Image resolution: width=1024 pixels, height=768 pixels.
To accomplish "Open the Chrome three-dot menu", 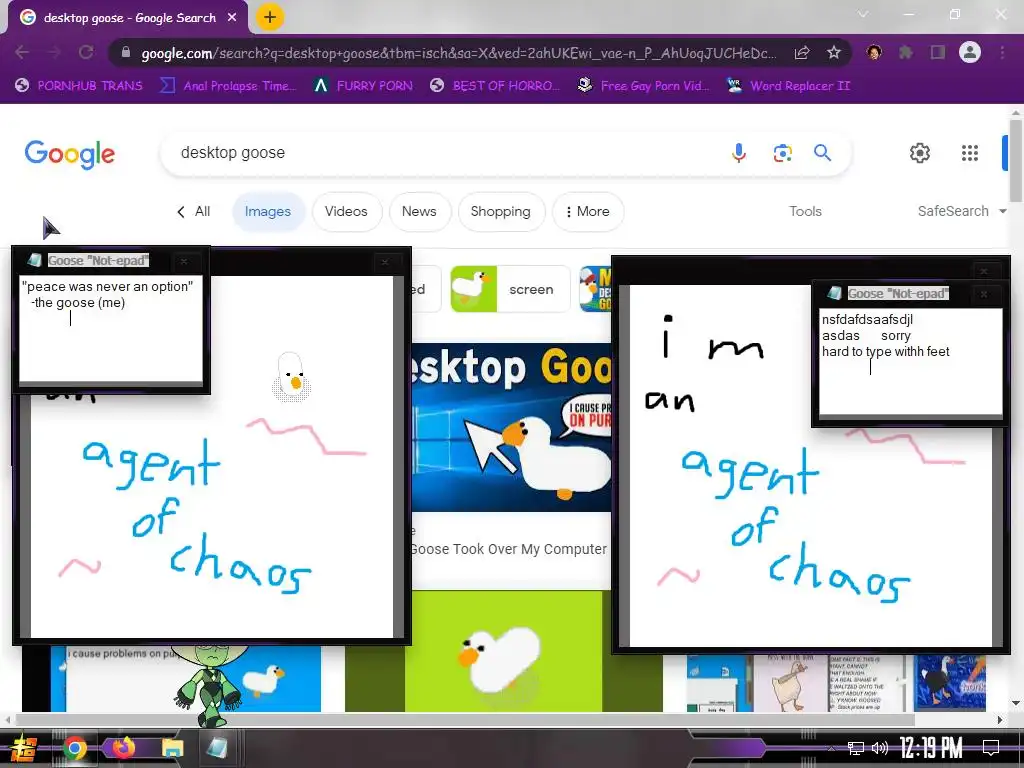I will pyautogui.click(x=1002, y=52).
